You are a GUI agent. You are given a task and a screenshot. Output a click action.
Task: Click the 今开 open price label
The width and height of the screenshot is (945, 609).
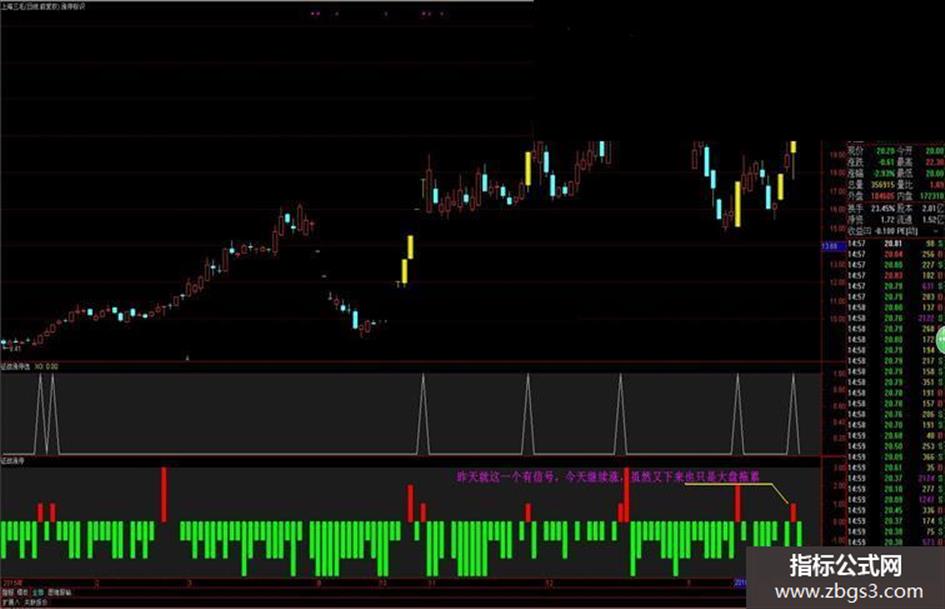(x=905, y=151)
